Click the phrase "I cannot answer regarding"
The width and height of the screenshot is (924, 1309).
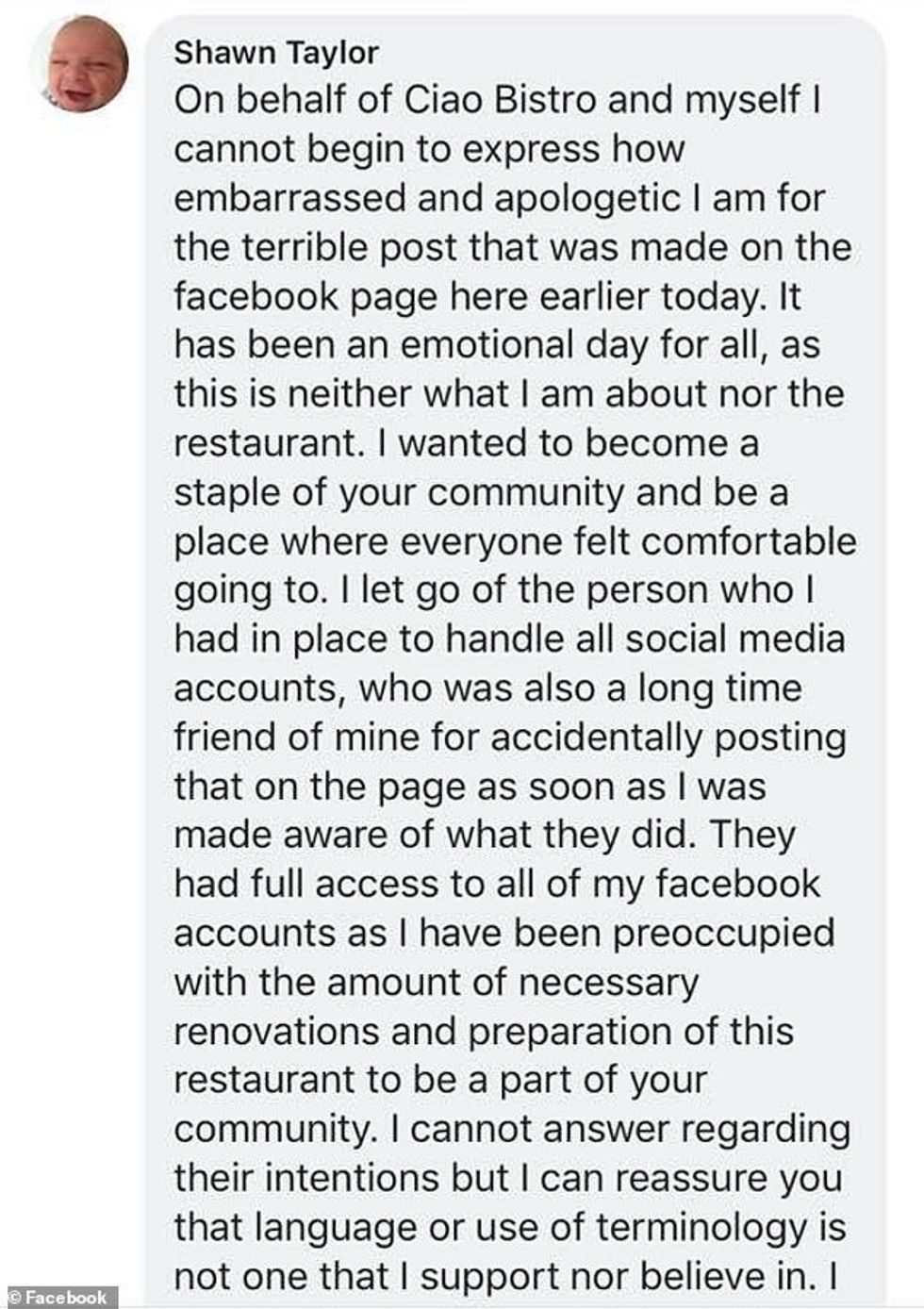(630, 1130)
